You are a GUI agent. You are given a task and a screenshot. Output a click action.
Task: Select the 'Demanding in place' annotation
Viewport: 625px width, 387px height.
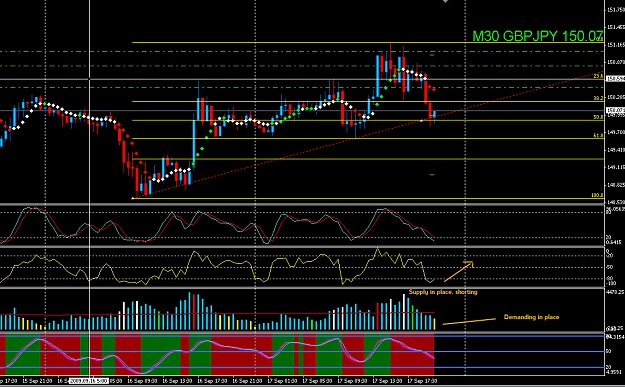click(531, 317)
